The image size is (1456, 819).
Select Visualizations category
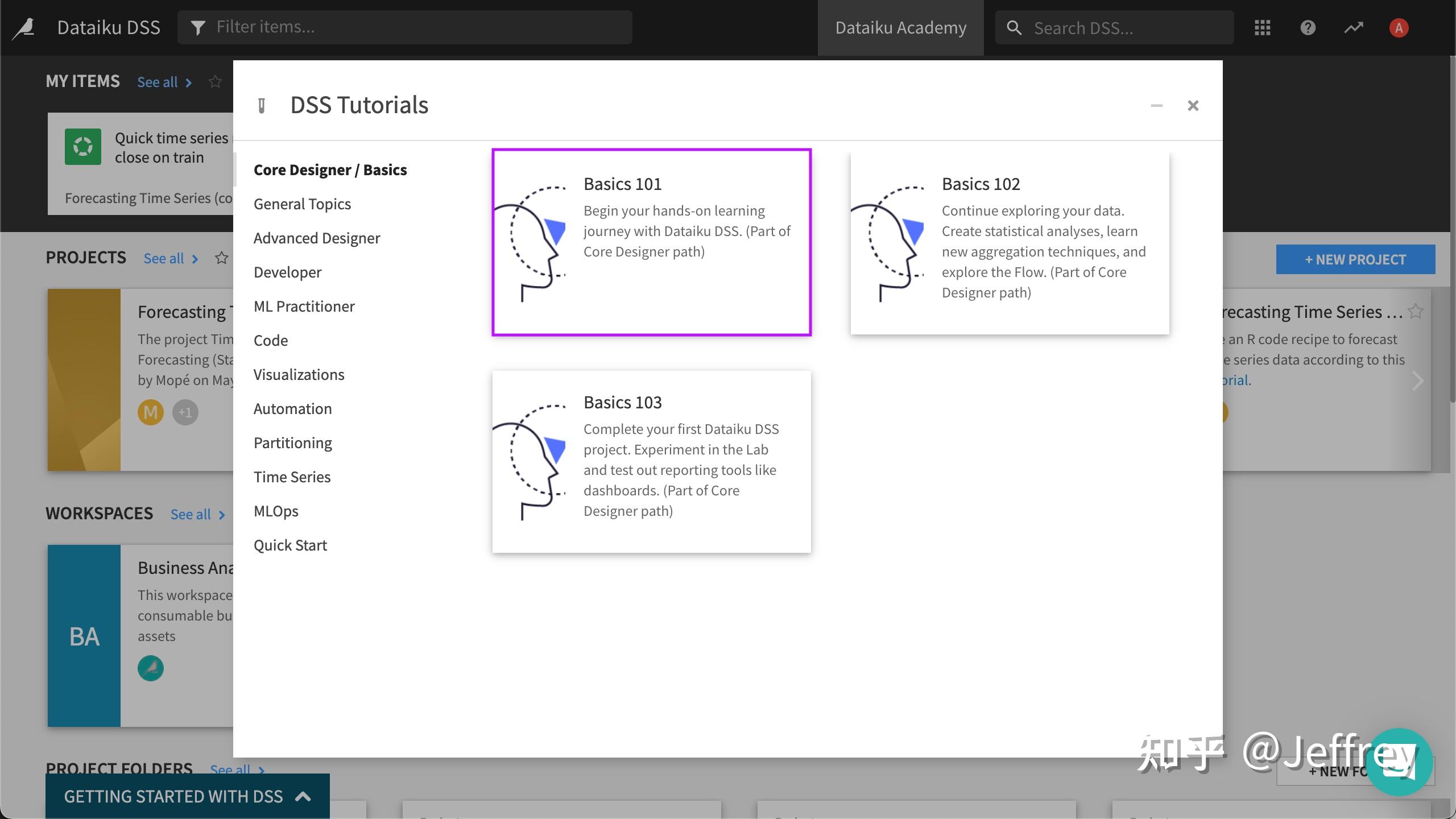point(299,375)
